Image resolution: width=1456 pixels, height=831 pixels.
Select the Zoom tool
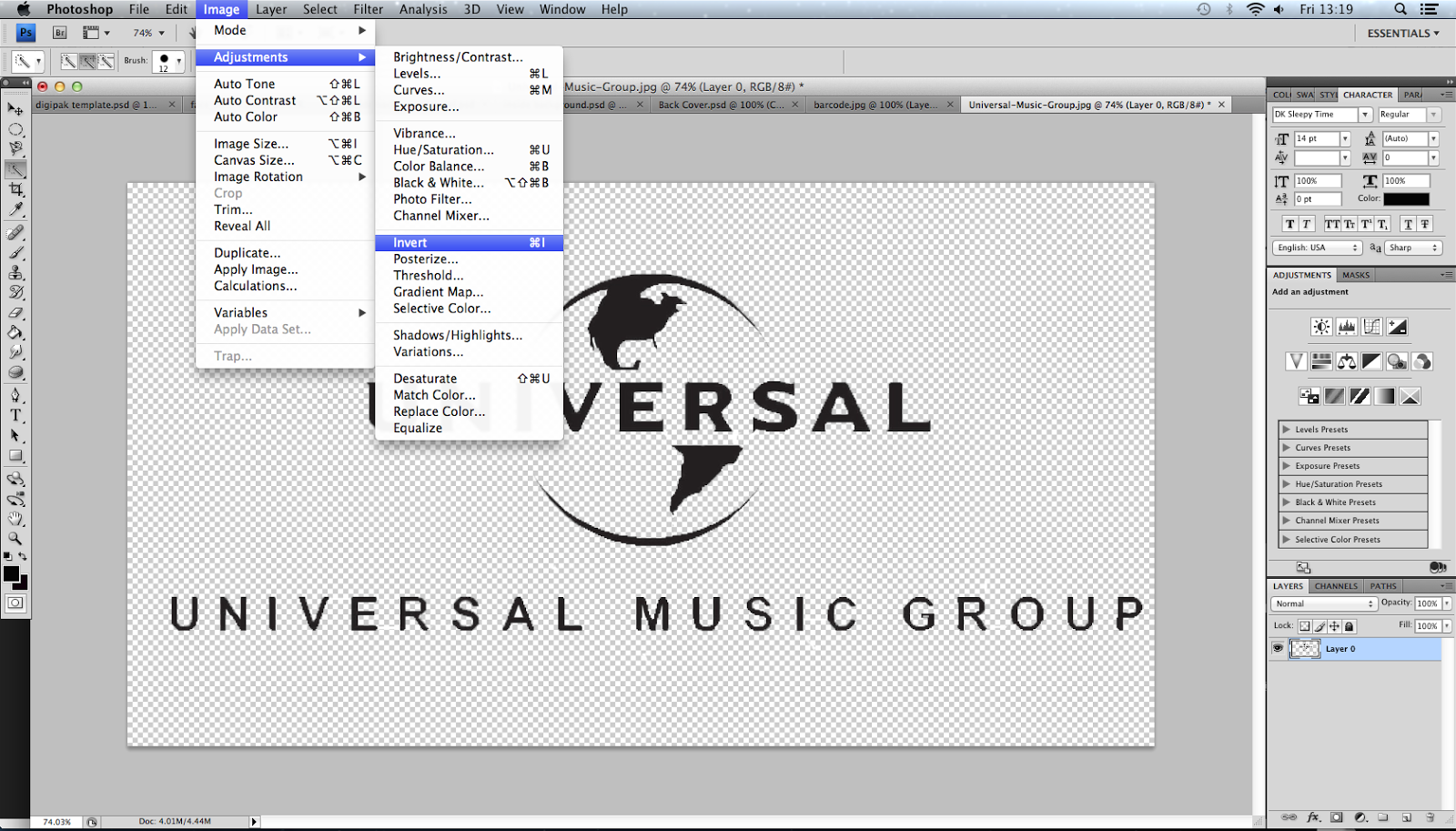pos(15,539)
